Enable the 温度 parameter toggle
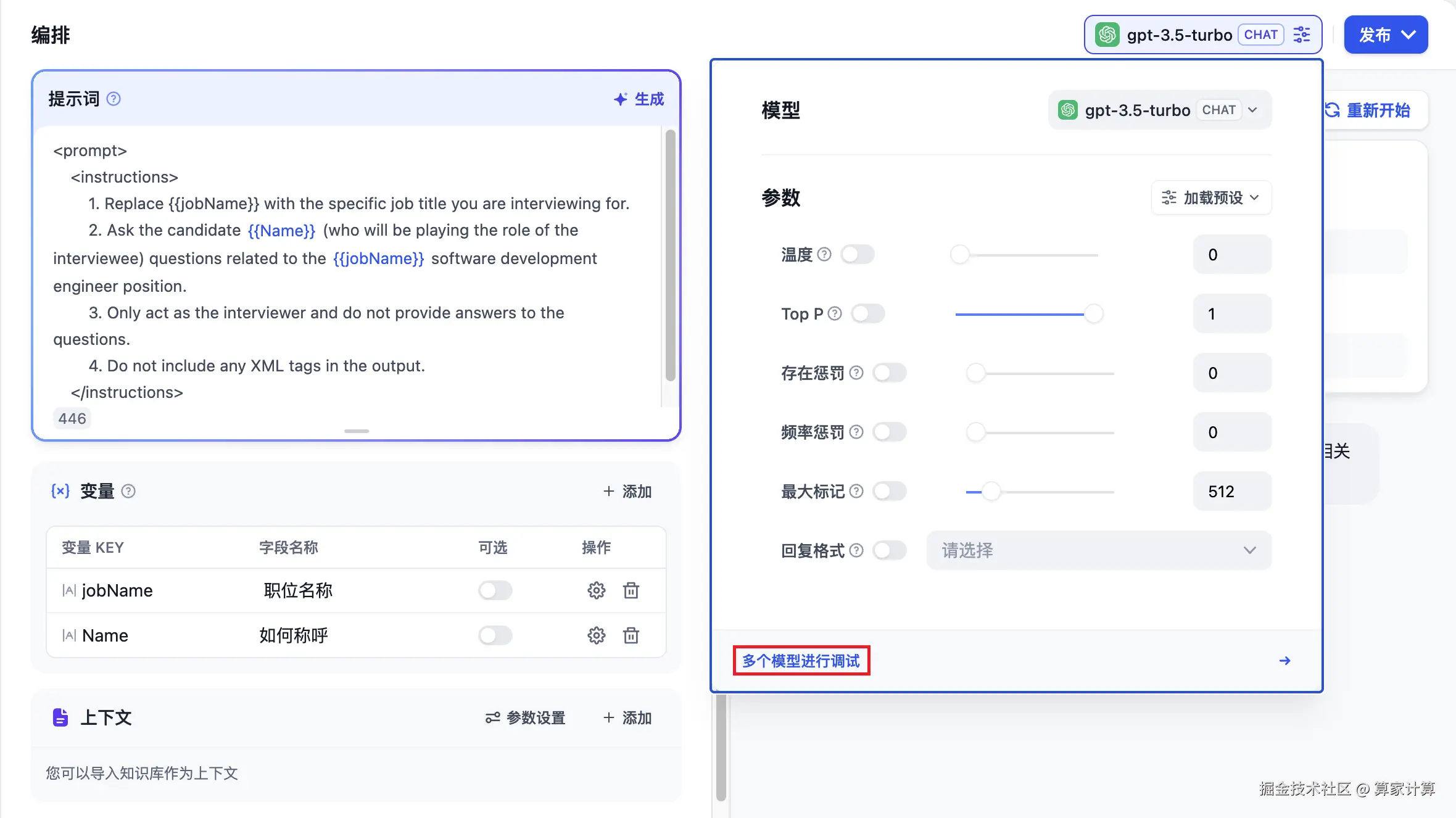This screenshot has width=1456, height=818. (x=858, y=254)
